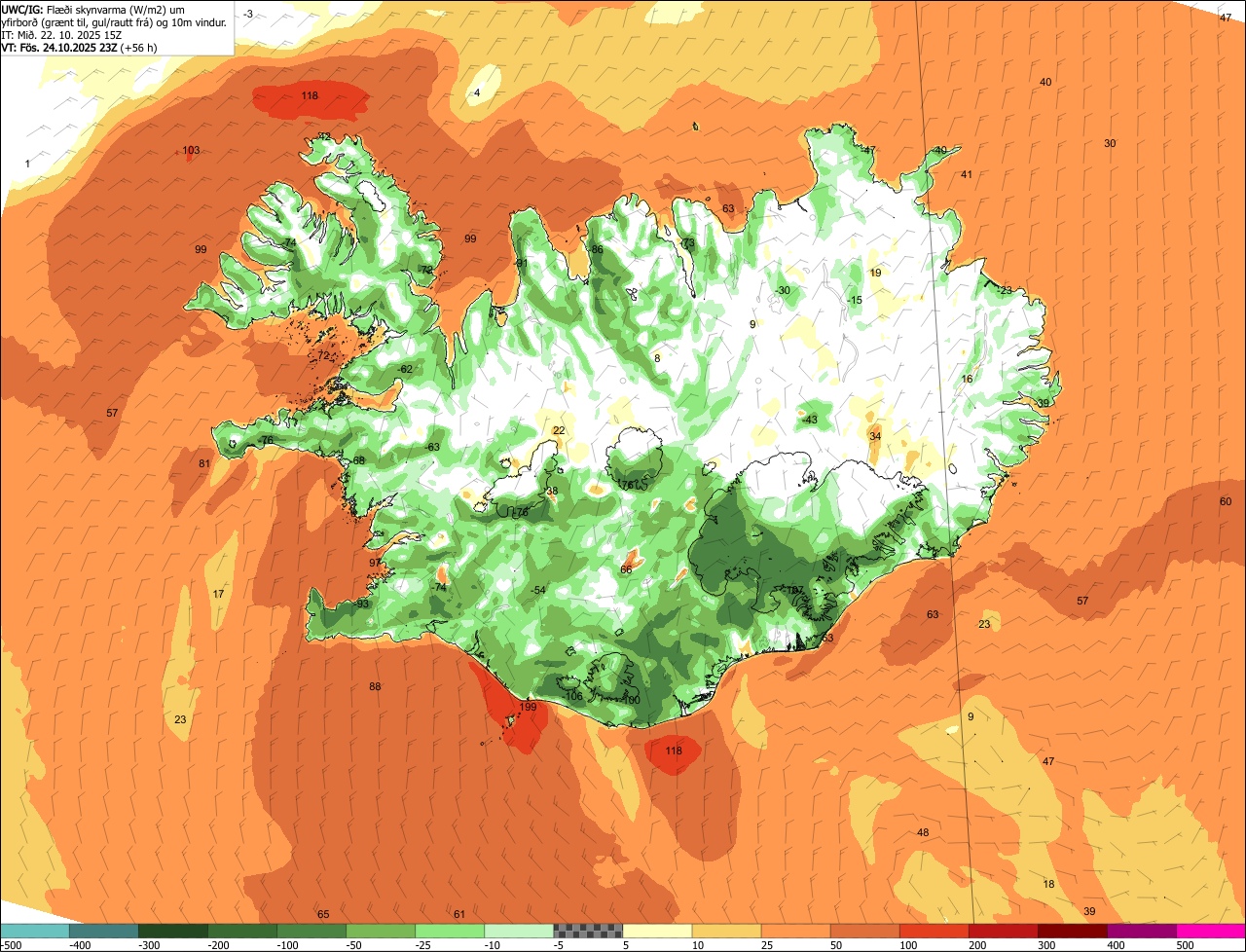
Task: Click the dark orange 50 to 100 legend swatch
Action: coord(863,931)
